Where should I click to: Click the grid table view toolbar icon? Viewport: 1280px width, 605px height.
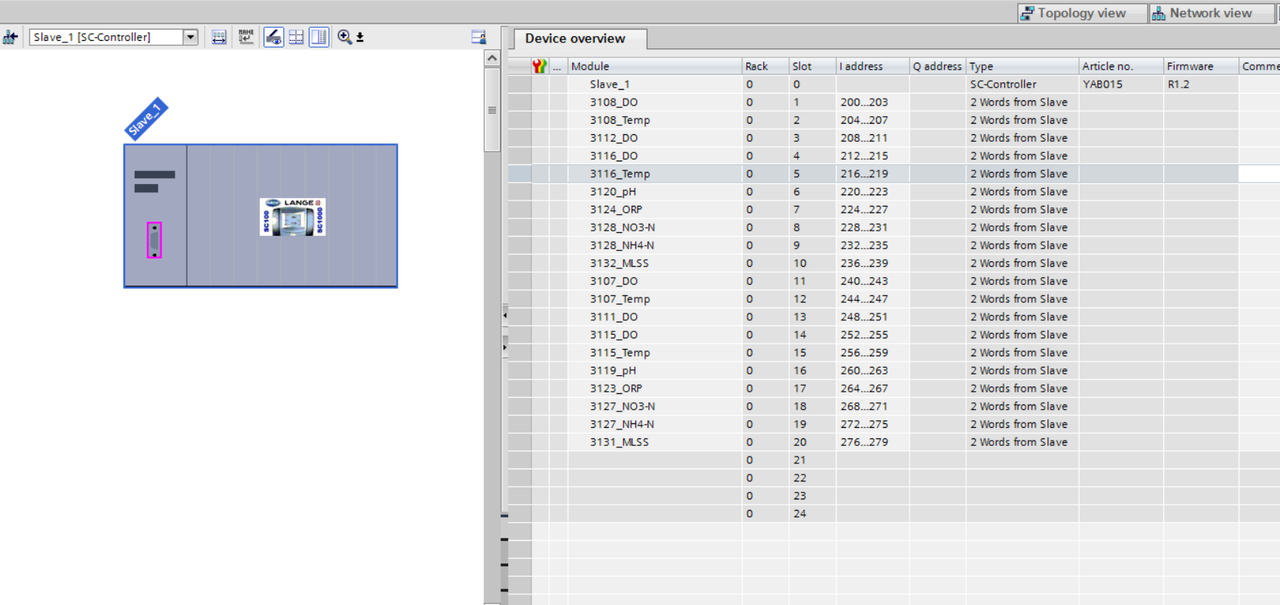pyautogui.click(x=296, y=37)
